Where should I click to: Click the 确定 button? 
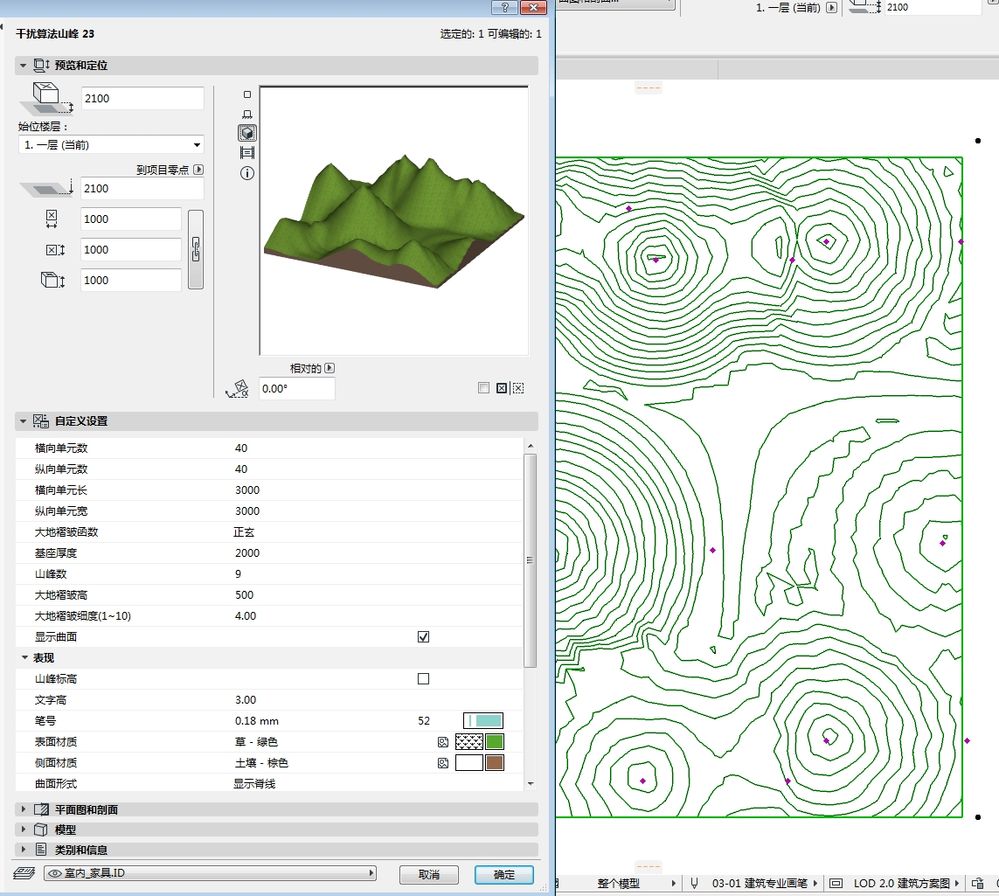pyautogui.click(x=504, y=875)
